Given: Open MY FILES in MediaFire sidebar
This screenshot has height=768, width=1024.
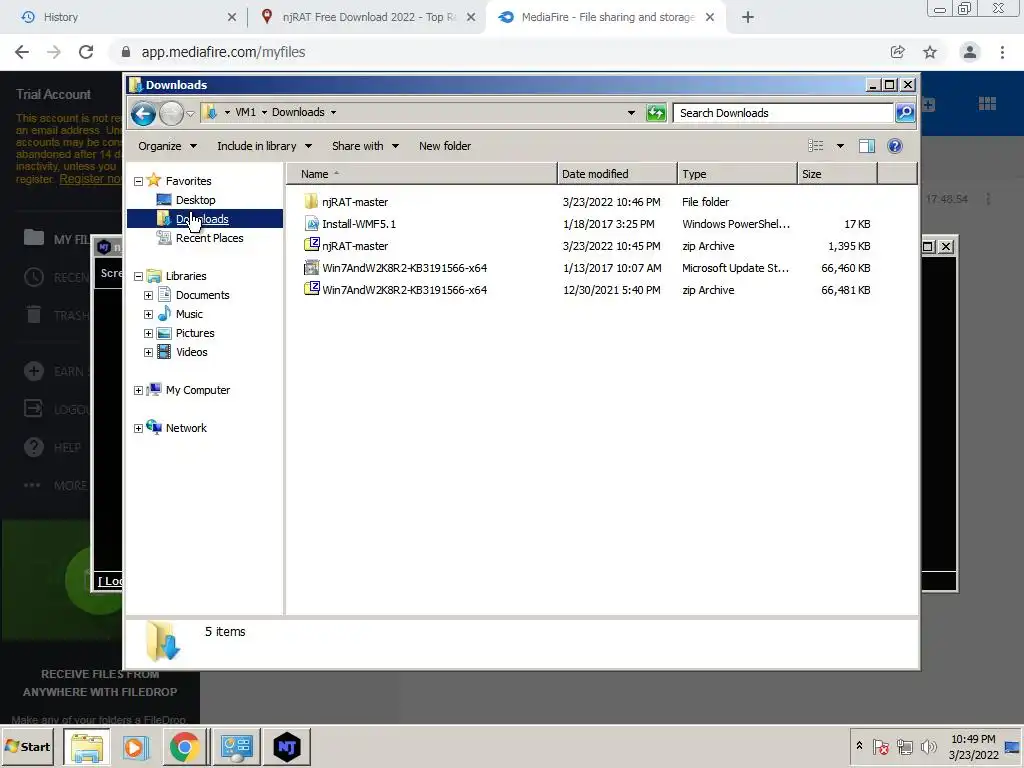Looking at the screenshot, I should click(x=56, y=239).
